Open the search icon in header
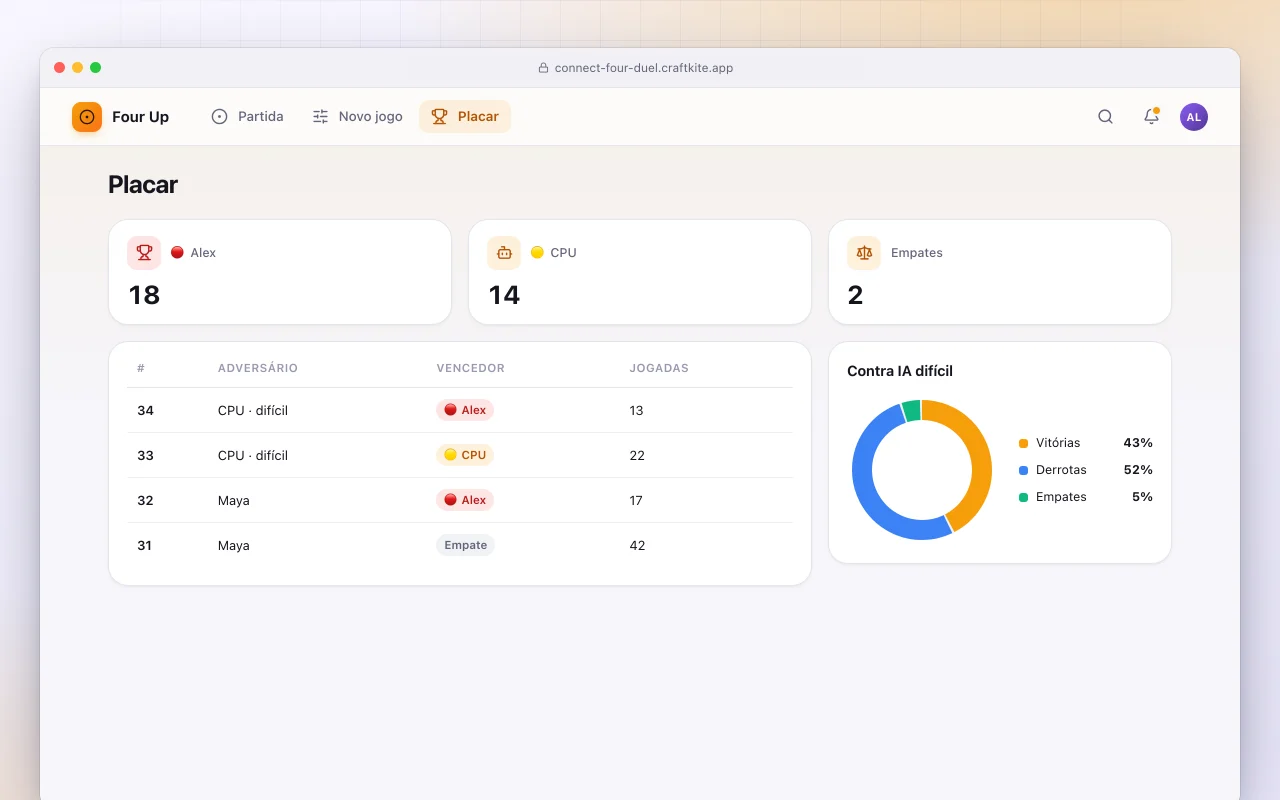 (1105, 117)
